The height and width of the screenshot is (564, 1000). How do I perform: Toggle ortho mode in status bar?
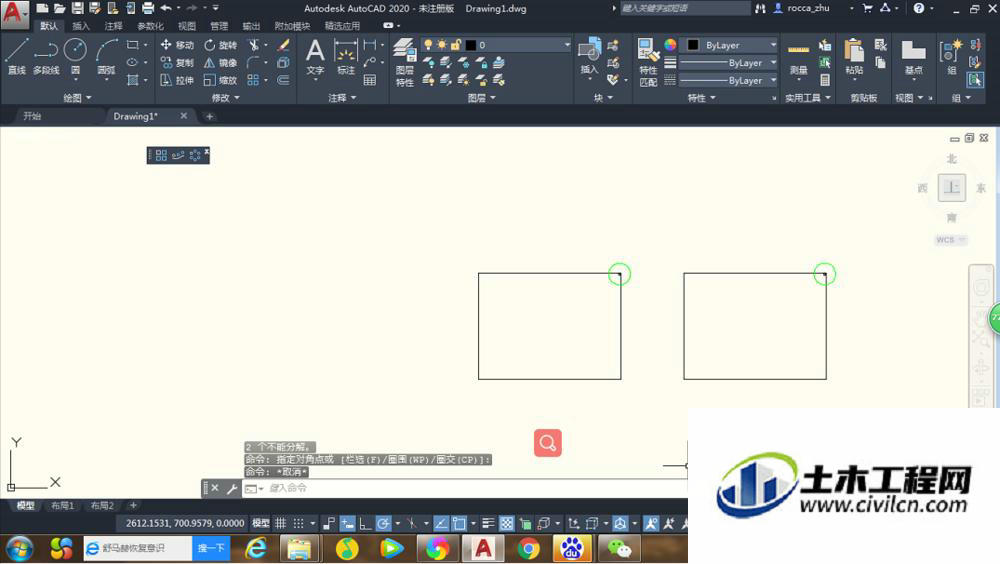click(x=365, y=524)
